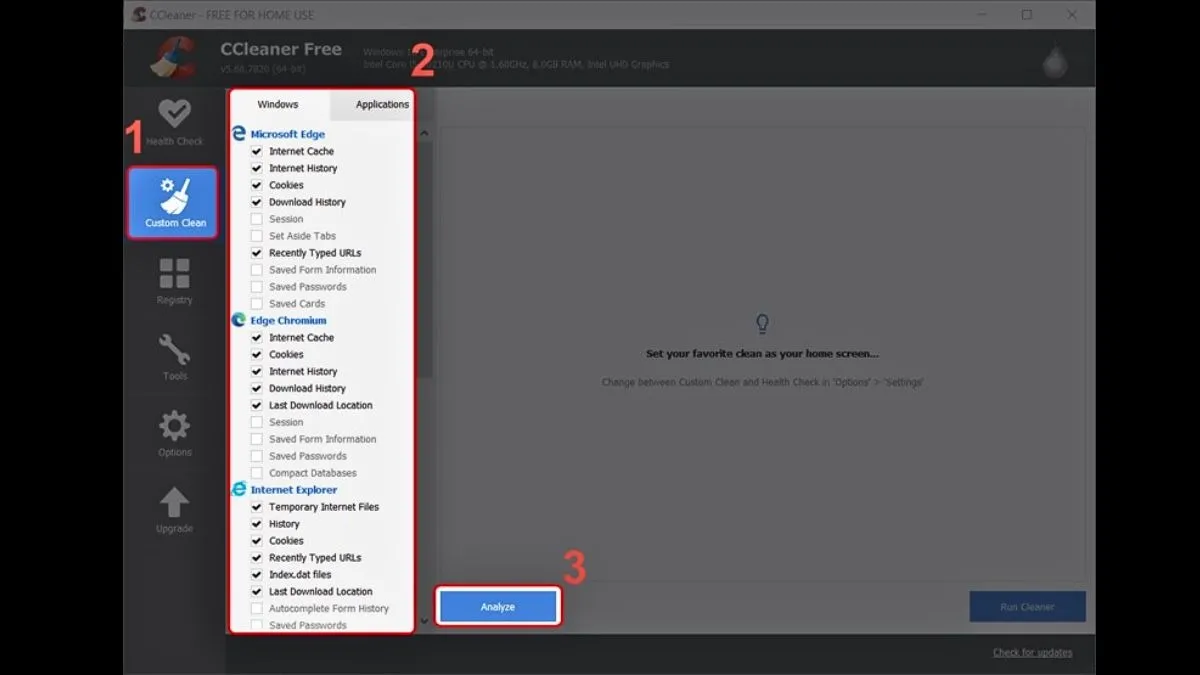This screenshot has height=675, width=1200.
Task: Open the Health Check section
Action: 174,122
